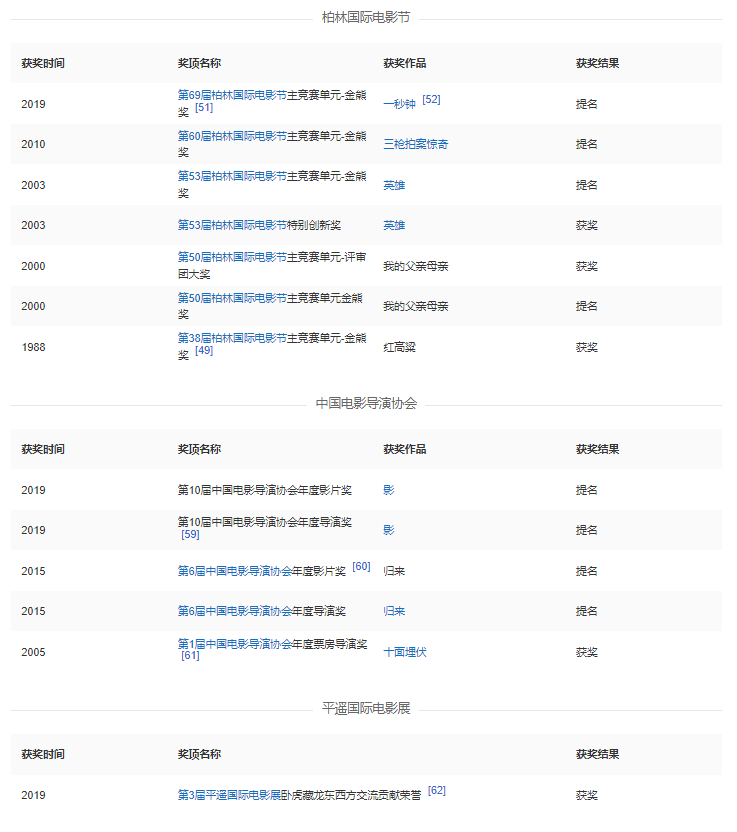Open the 一秒钟 film link

[399, 104]
